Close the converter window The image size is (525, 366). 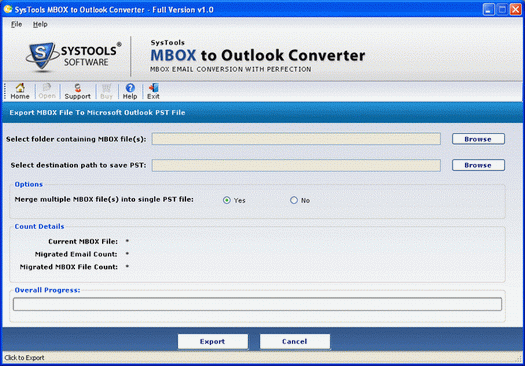click(515, 9)
